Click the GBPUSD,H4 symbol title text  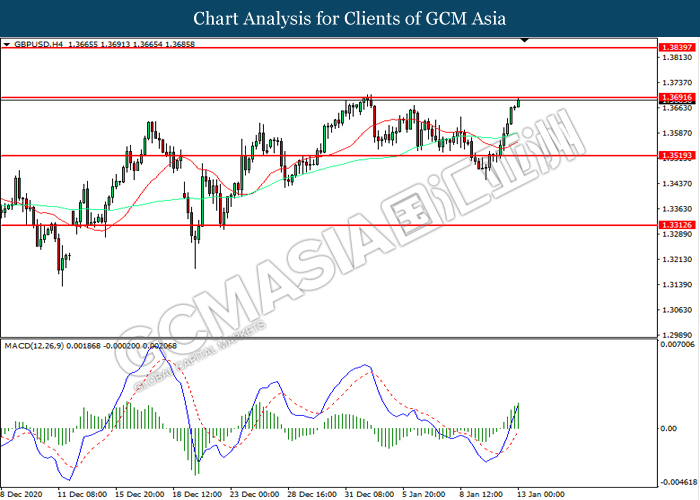pyautogui.click(x=39, y=44)
